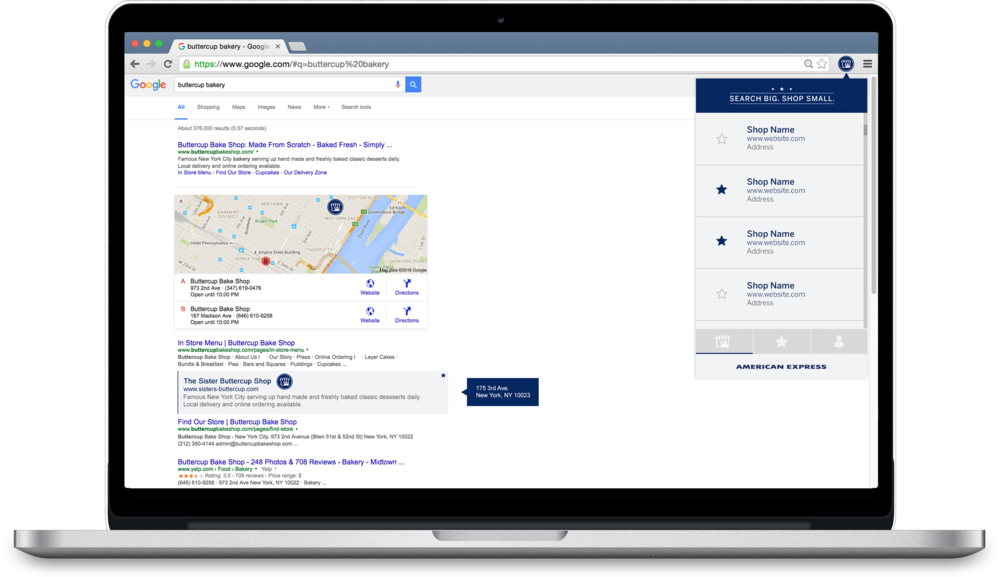
Task: Click the About 376,000 results text
Action: point(221,128)
